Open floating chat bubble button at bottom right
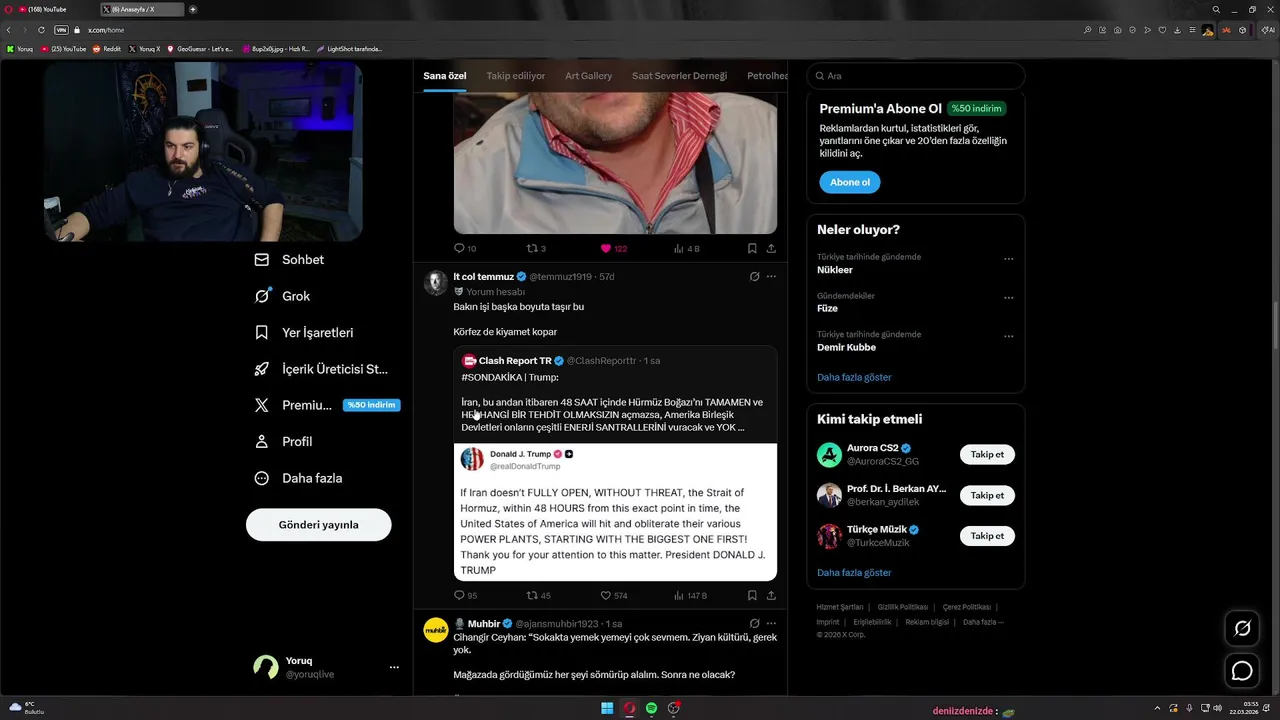The image size is (1280, 720). [1242, 671]
